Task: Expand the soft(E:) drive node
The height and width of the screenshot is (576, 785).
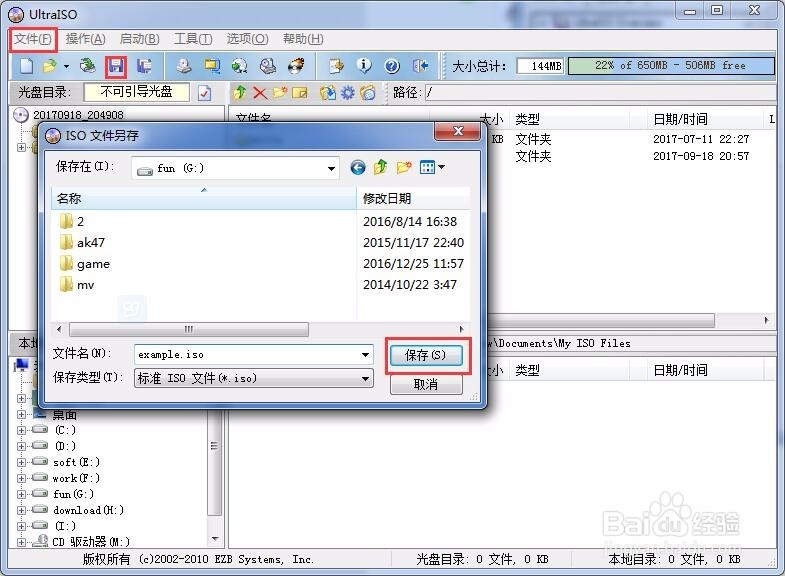Action: pyautogui.click(x=21, y=462)
